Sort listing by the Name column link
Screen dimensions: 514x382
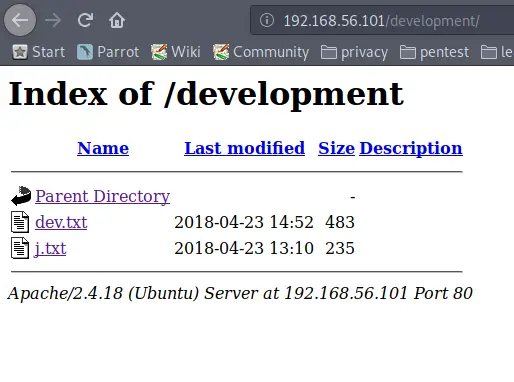pyautogui.click(x=103, y=148)
